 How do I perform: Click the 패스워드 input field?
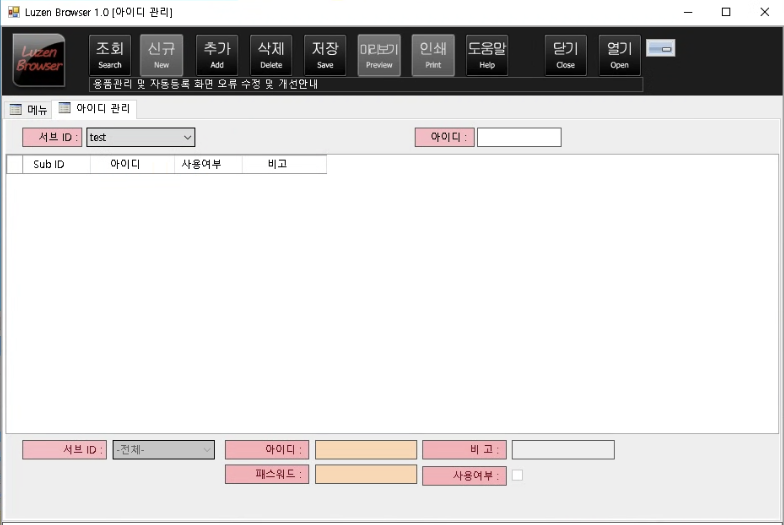(x=365, y=474)
